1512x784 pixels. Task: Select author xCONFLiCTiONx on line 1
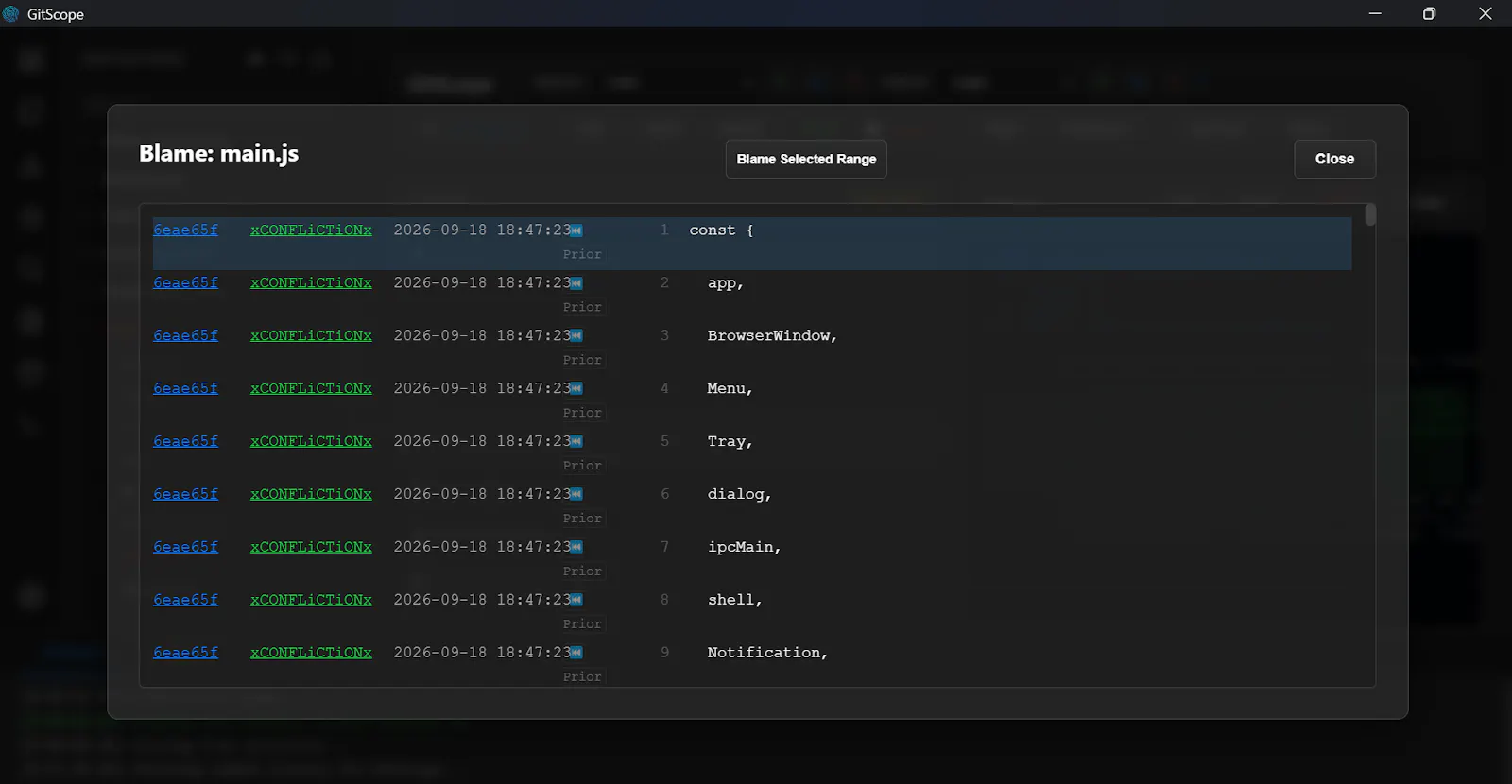pyautogui.click(x=311, y=230)
